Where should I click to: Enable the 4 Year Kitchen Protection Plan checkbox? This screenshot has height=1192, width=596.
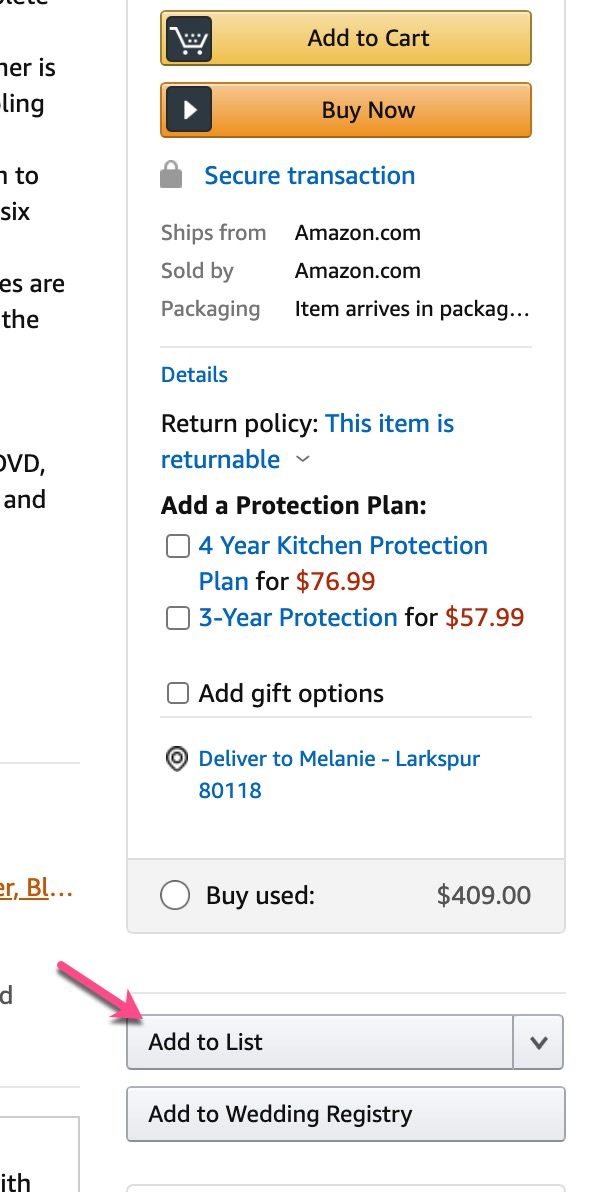pos(177,545)
